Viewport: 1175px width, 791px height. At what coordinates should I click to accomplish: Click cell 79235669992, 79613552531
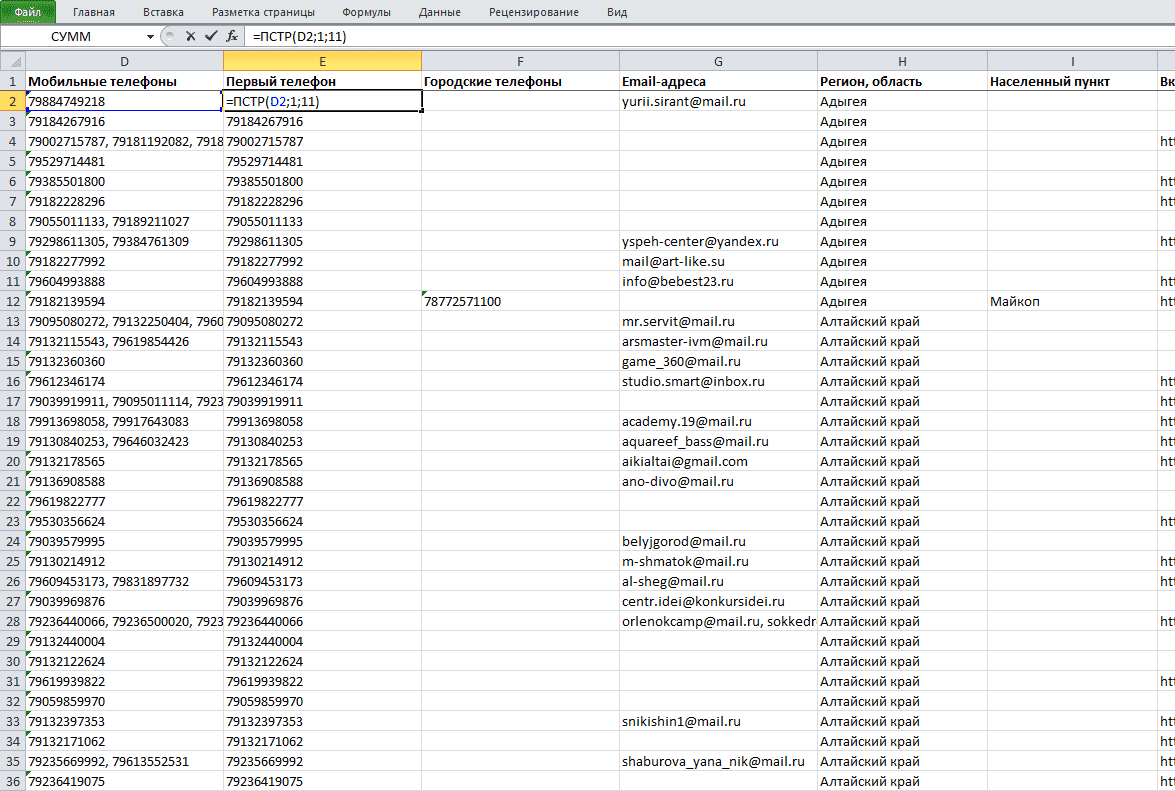tap(124, 761)
